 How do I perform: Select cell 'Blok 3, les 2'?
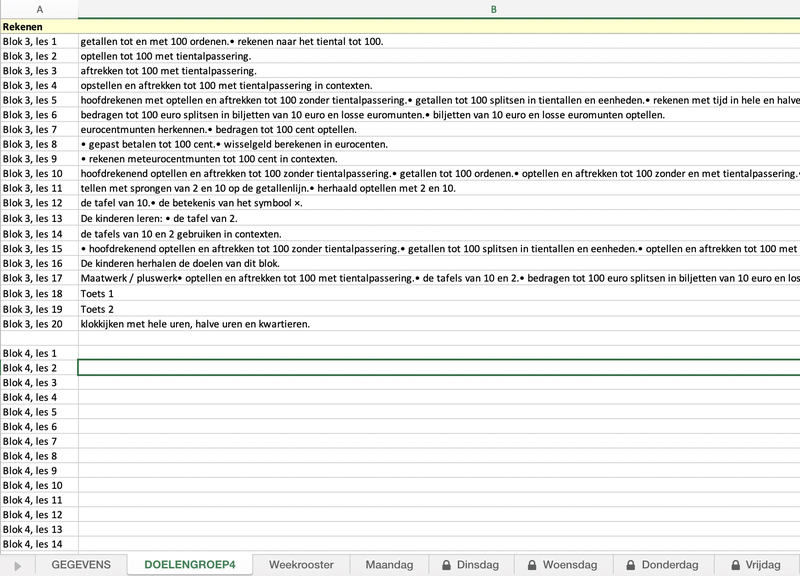39,56
